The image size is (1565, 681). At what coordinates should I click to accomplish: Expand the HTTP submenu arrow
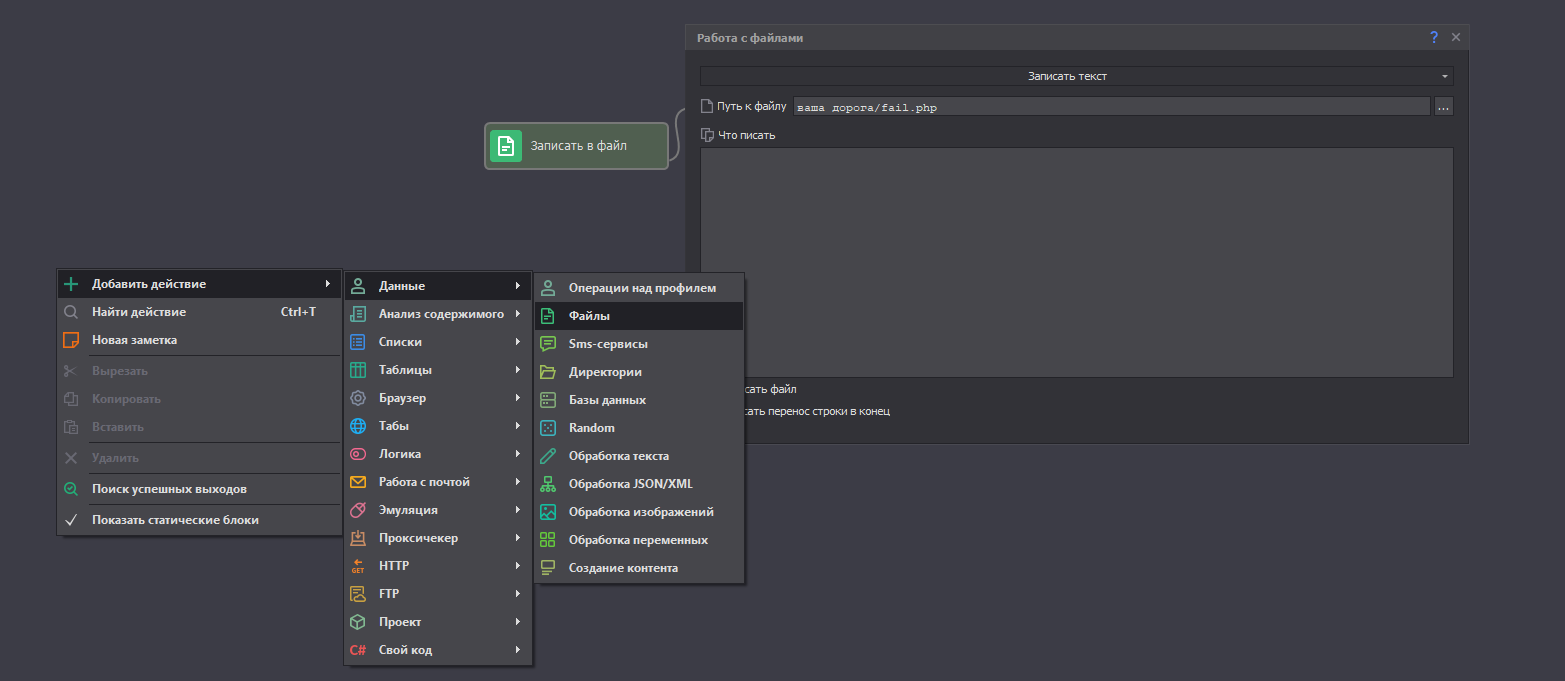[517, 566]
